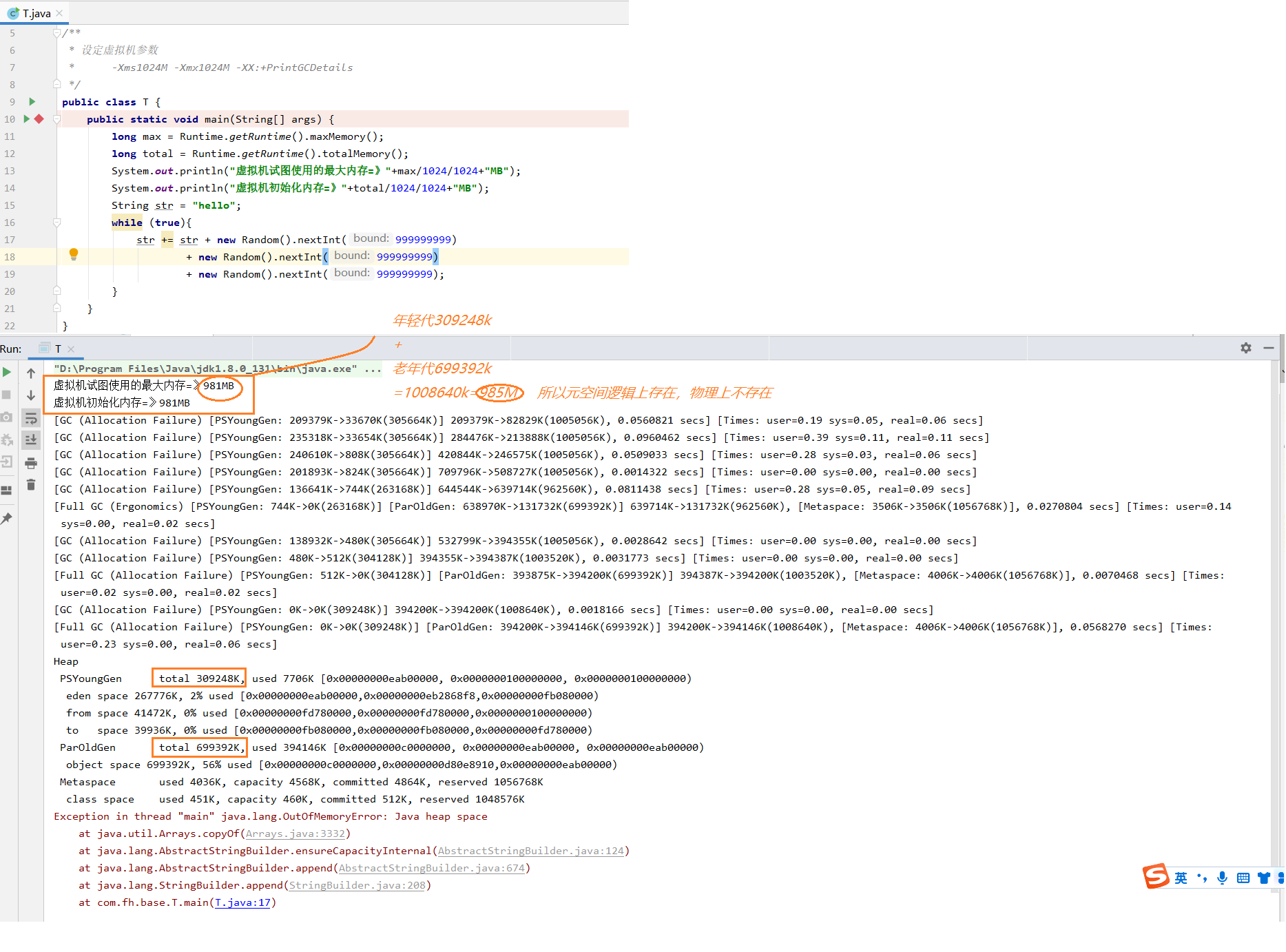
Task: Click the 999999999 value on line 19
Action: [x=404, y=274]
